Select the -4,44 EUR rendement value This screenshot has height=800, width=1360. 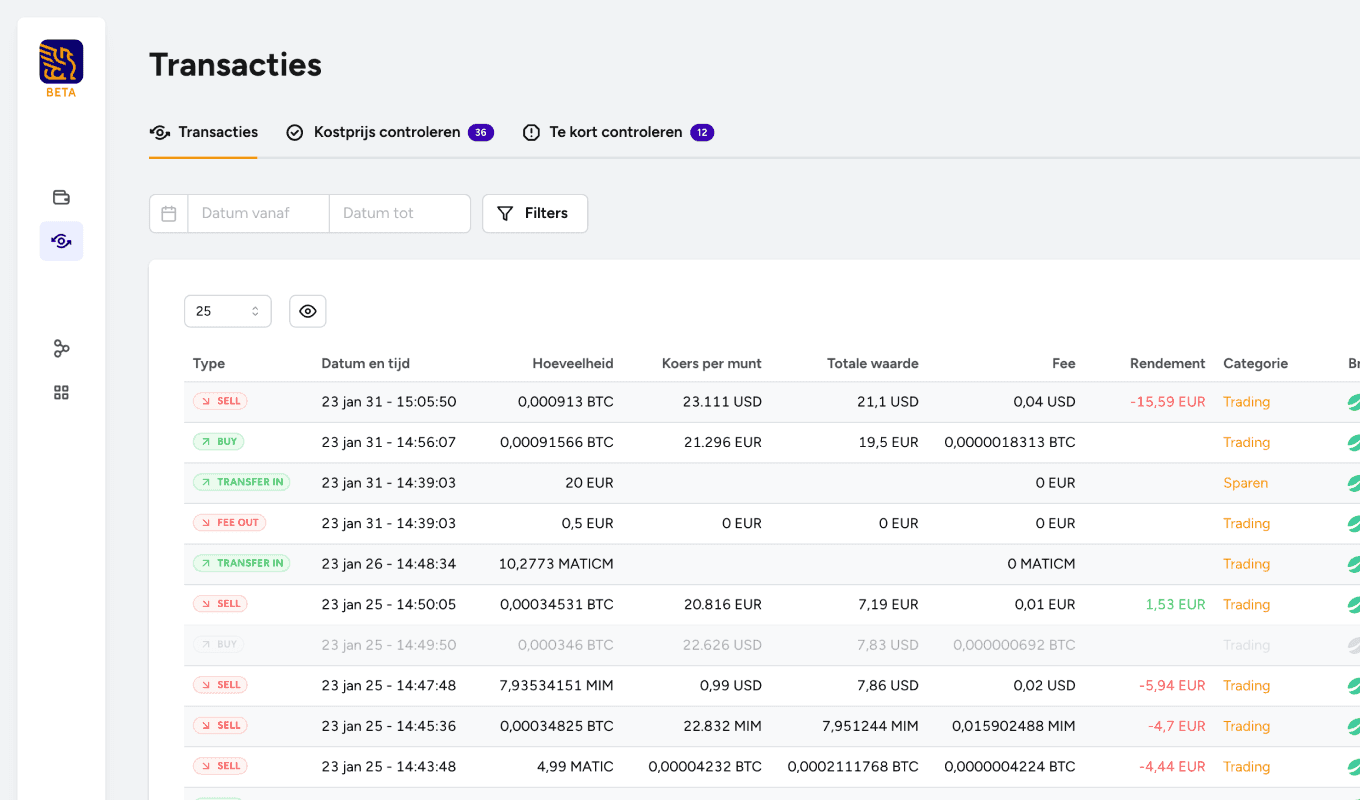[x=1172, y=767]
